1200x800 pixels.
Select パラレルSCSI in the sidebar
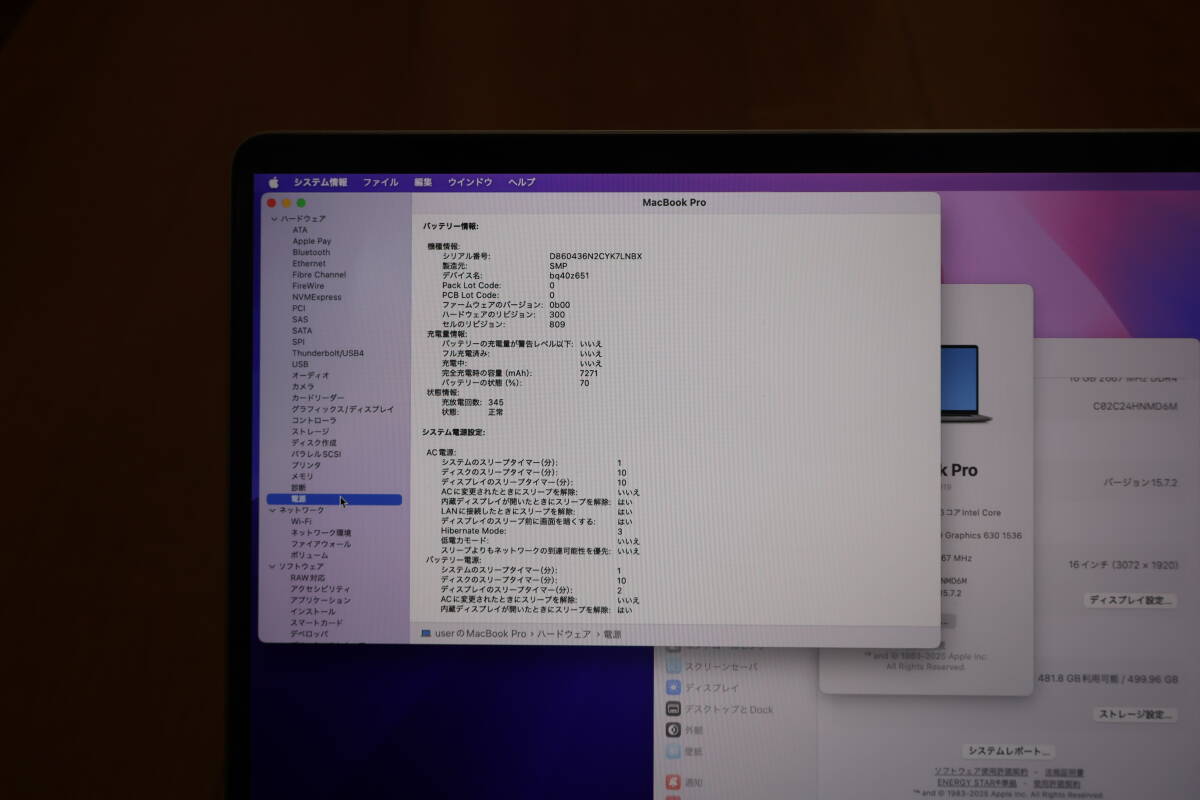pos(316,454)
